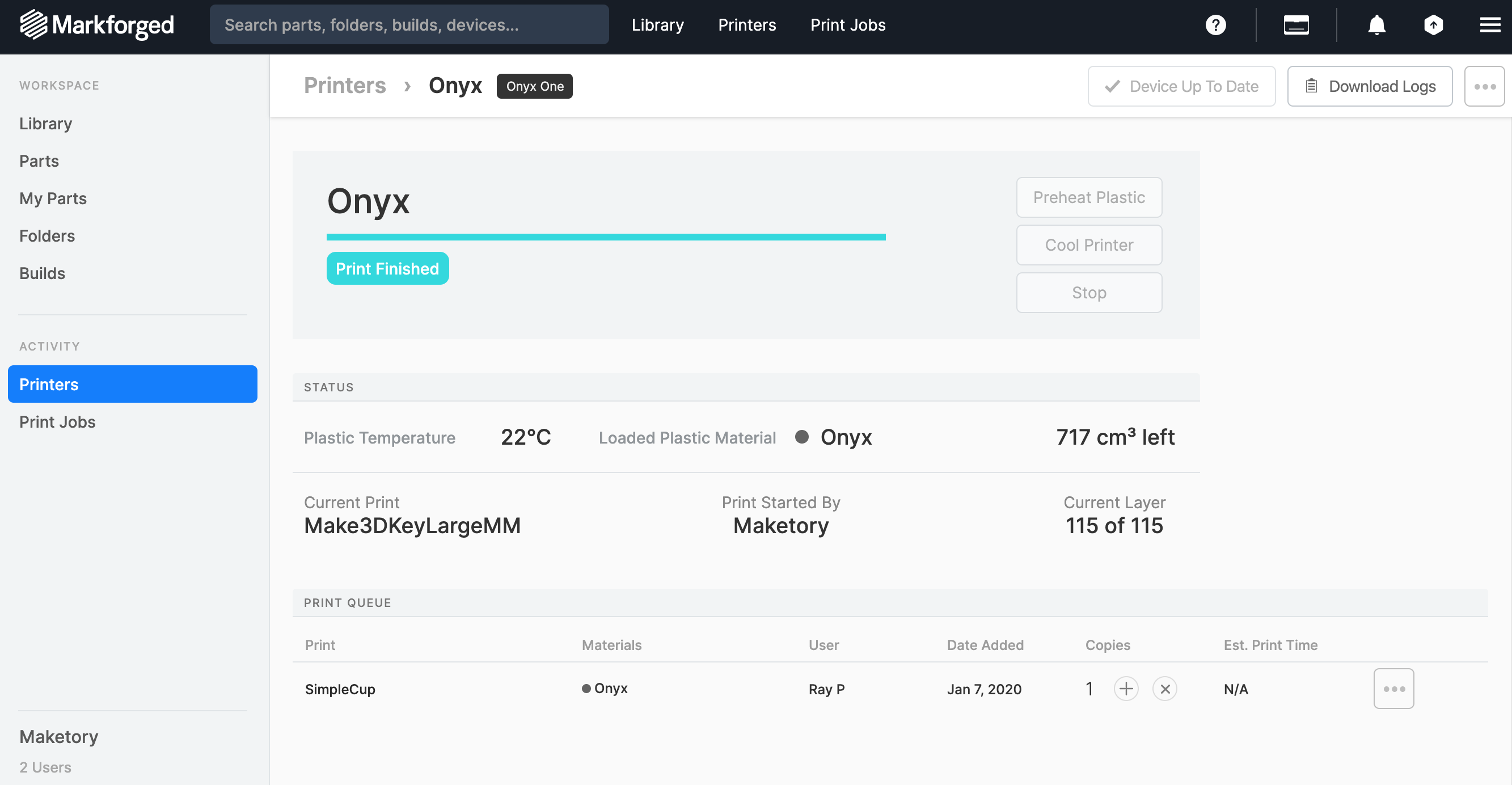Increase SimpleCup copies with plus icon

tap(1126, 689)
